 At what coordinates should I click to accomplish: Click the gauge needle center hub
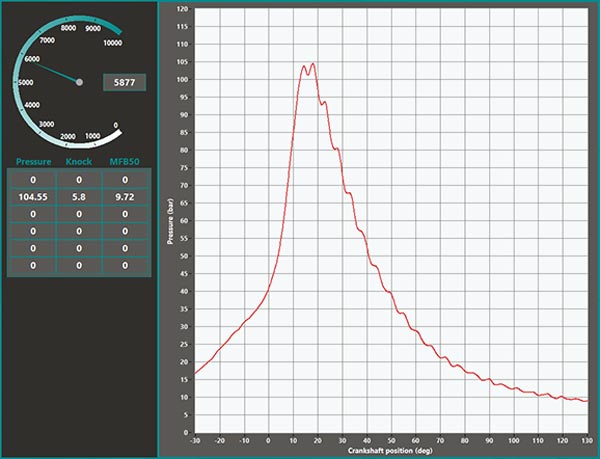click(80, 82)
